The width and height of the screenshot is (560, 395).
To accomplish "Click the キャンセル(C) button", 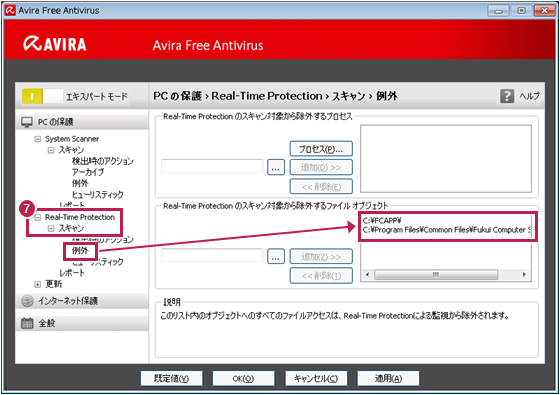I will point(316,378).
